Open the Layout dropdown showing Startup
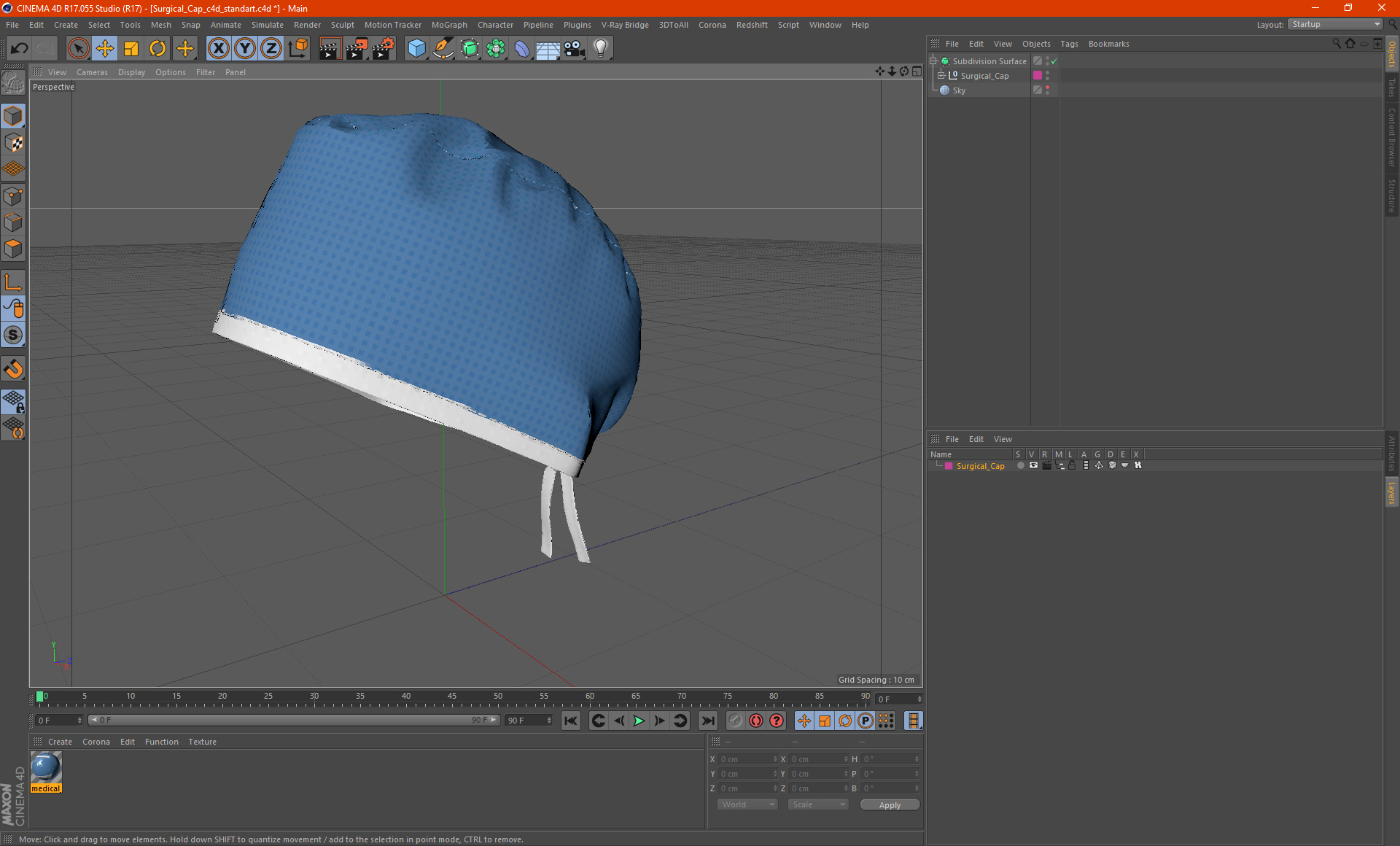Image resolution: width=1400 pixels, height=846 pixels. pyautogui.click(x=1336, y=24)
